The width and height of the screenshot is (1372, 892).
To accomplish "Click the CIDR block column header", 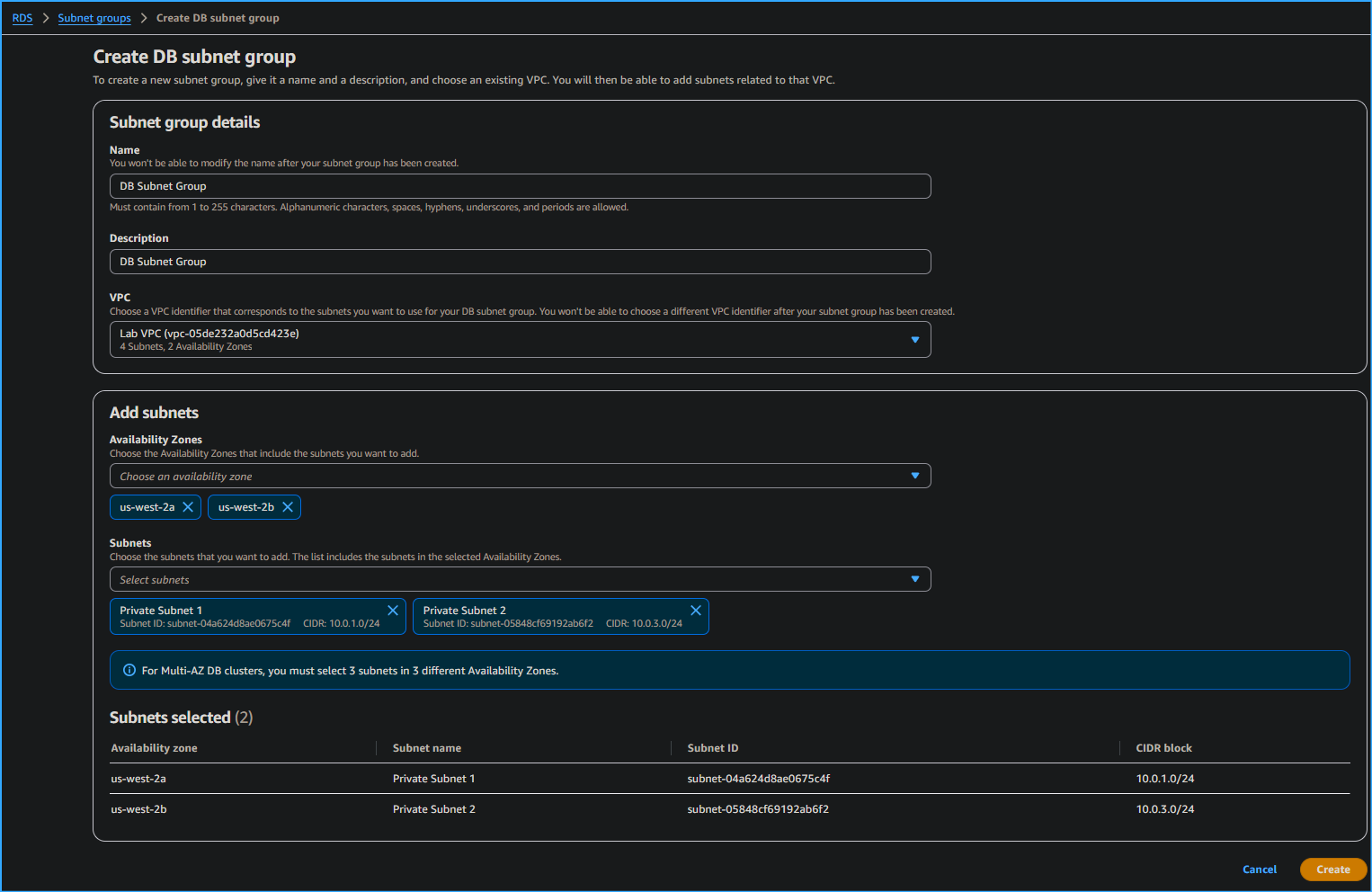I will [1164, 747].
